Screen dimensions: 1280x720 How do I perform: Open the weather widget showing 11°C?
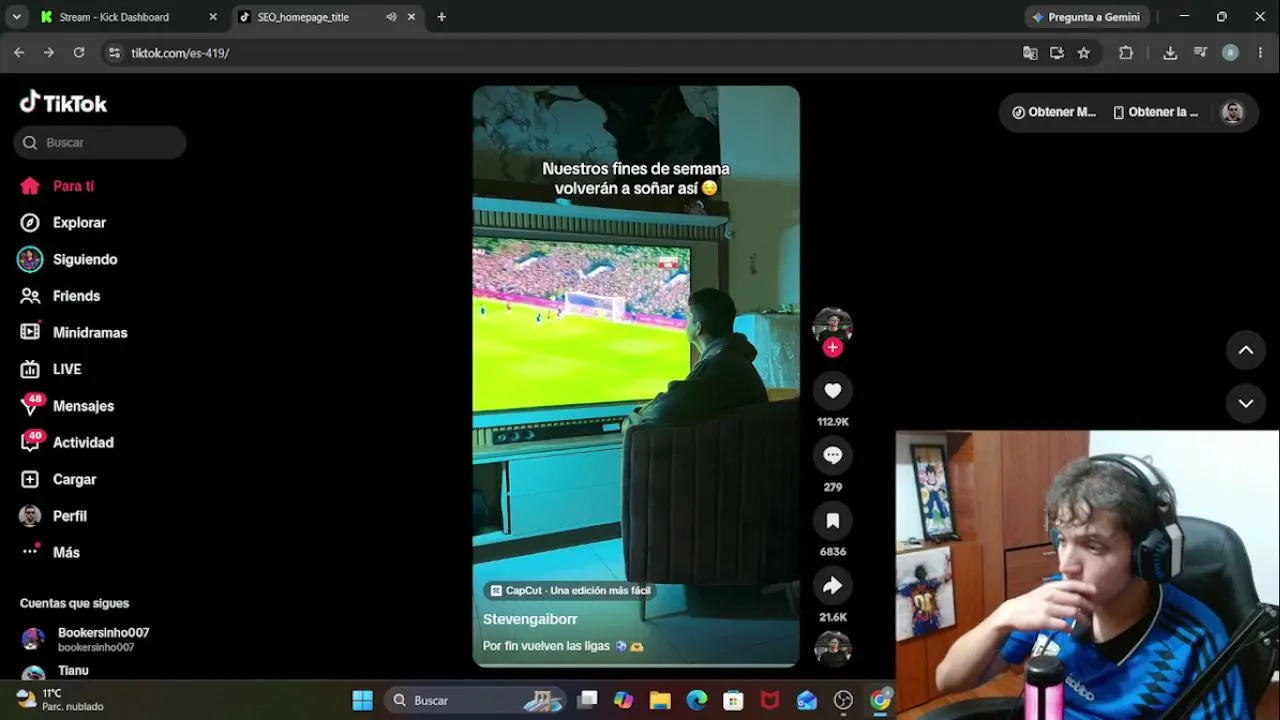tap(61, 700)
